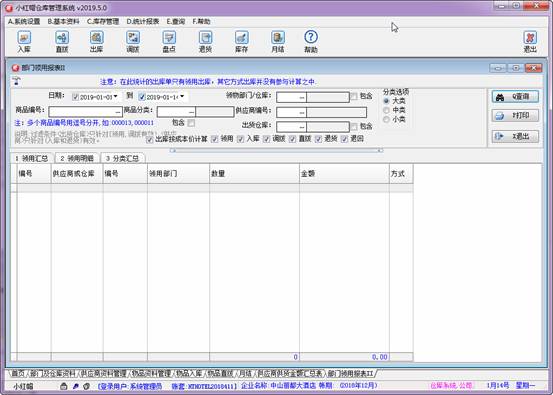Open the 调拨 toolbar icon
Screen dimensions: 553x395
pos(133,42)
